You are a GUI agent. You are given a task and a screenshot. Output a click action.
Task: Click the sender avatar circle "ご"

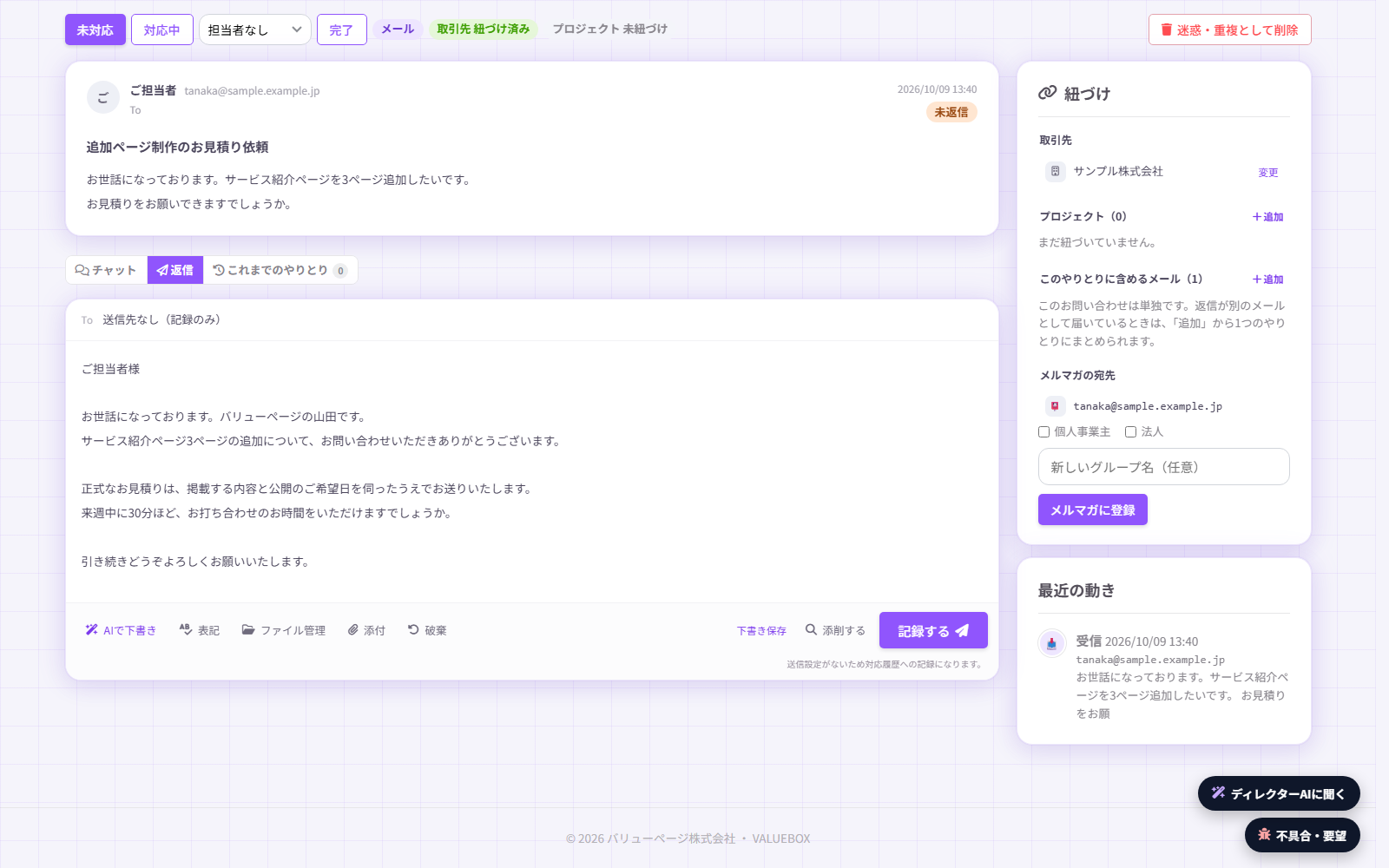(103, 97)
